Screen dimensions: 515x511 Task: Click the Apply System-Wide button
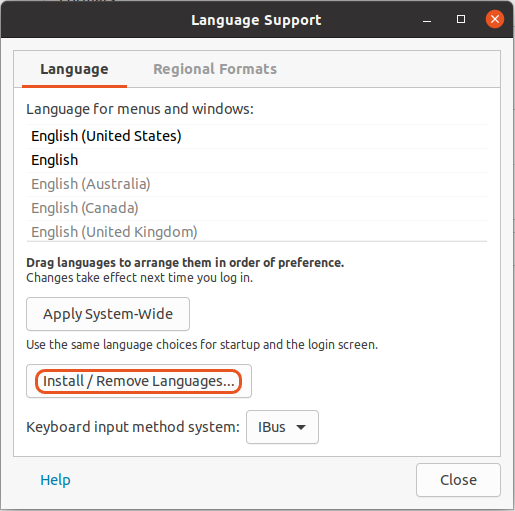(108, 314)
